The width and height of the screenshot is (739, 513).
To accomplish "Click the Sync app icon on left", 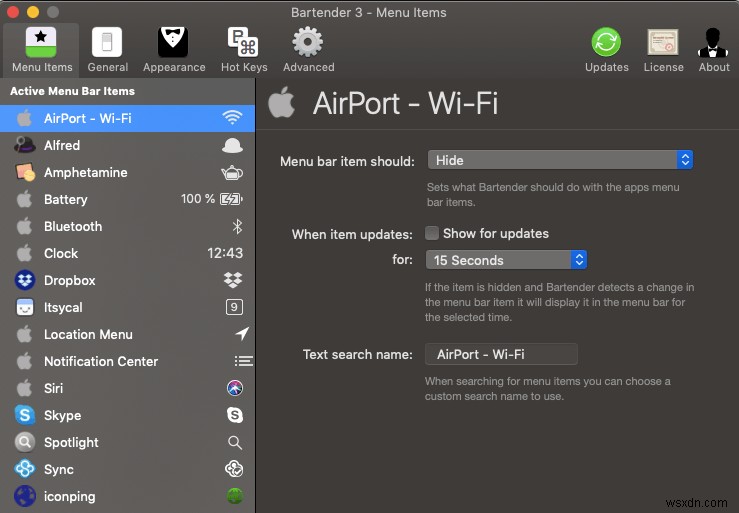I will coord(25,469).
